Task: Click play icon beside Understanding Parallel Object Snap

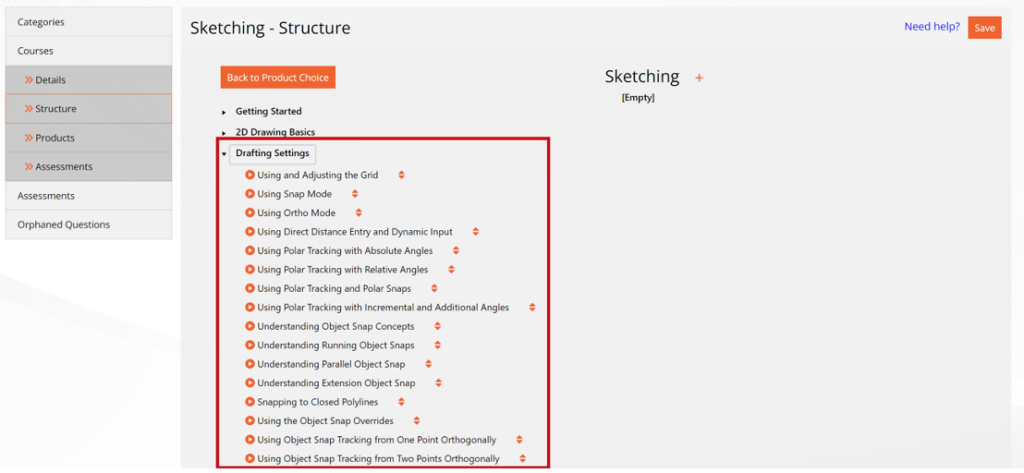Action: (250, 364)
